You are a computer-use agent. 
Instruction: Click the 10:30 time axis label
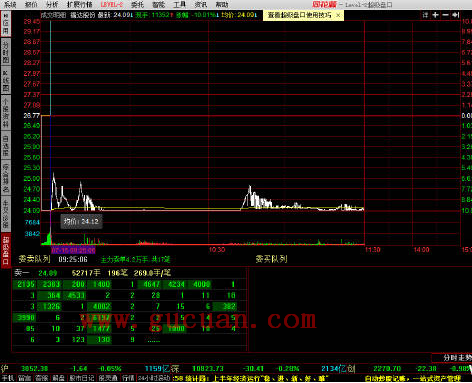point(217,250)
